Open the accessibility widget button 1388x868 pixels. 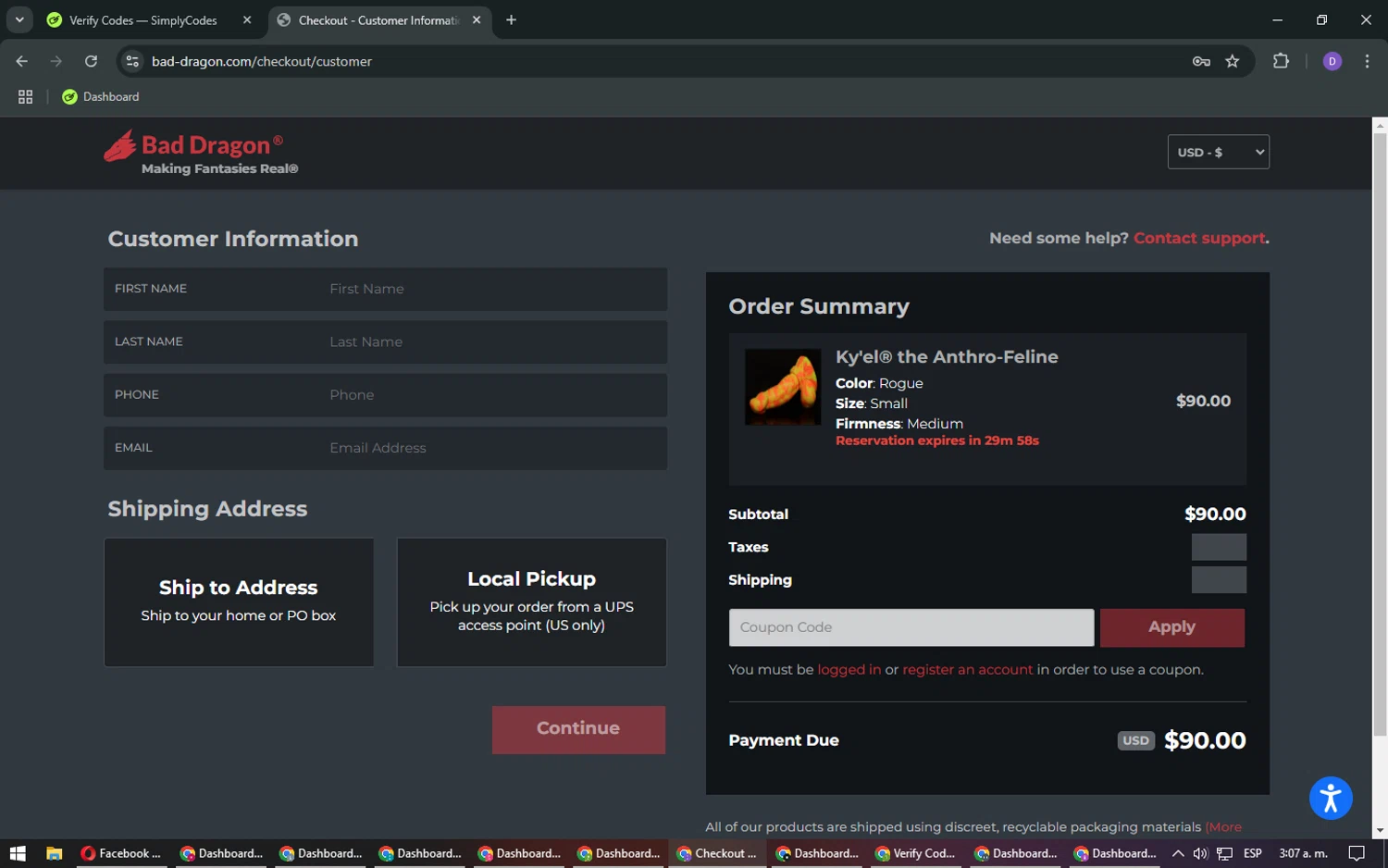point(1331,798)
